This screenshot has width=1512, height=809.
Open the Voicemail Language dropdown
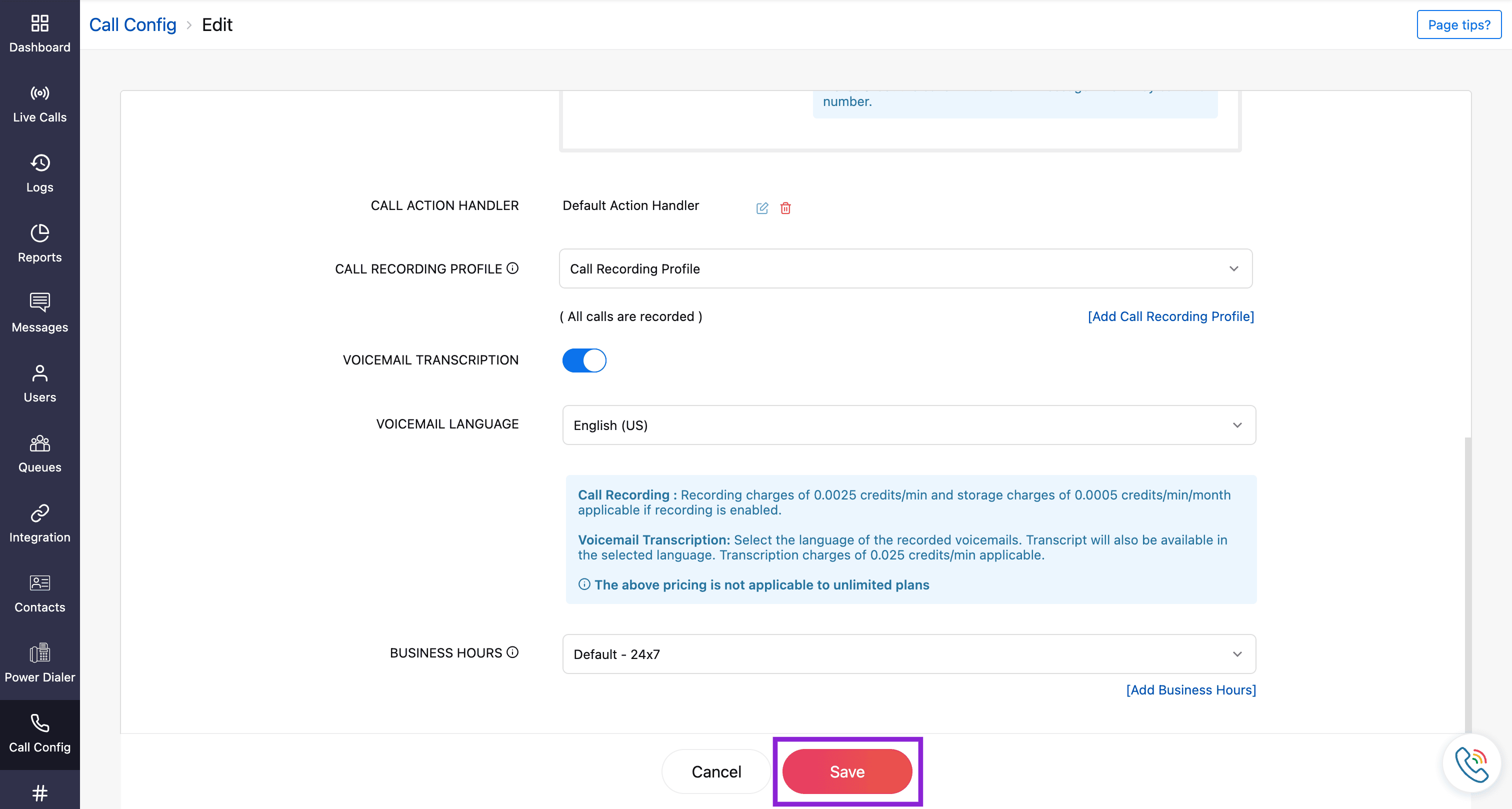point(908,425)
